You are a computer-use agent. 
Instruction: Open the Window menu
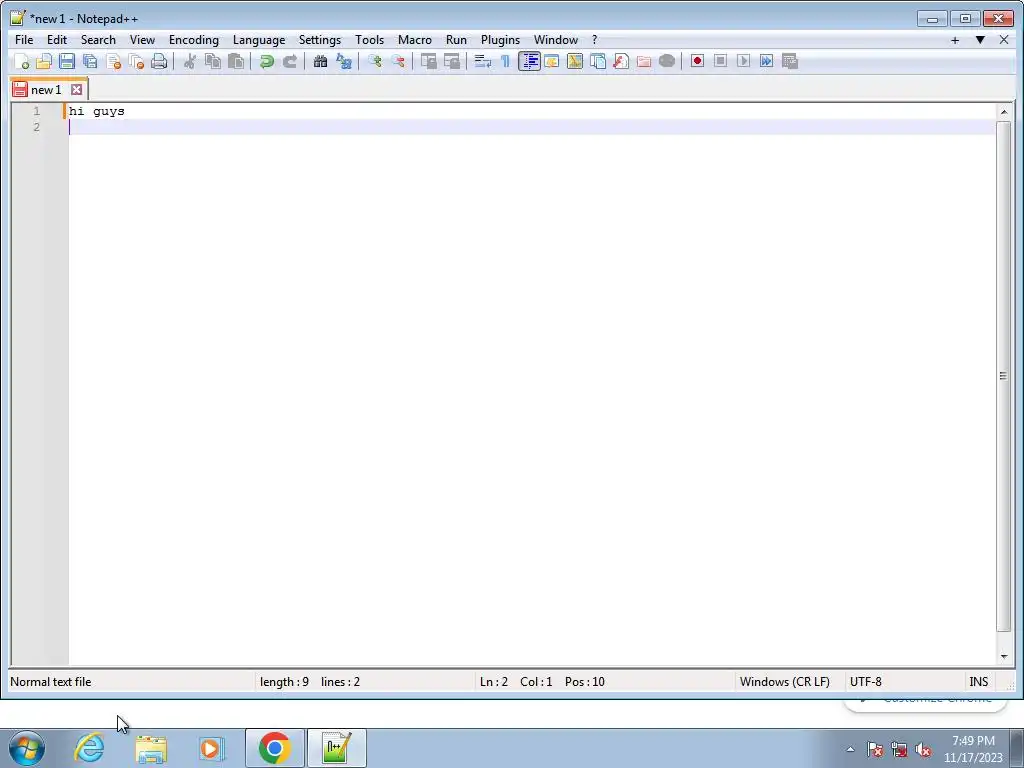(x=556, y=40)
